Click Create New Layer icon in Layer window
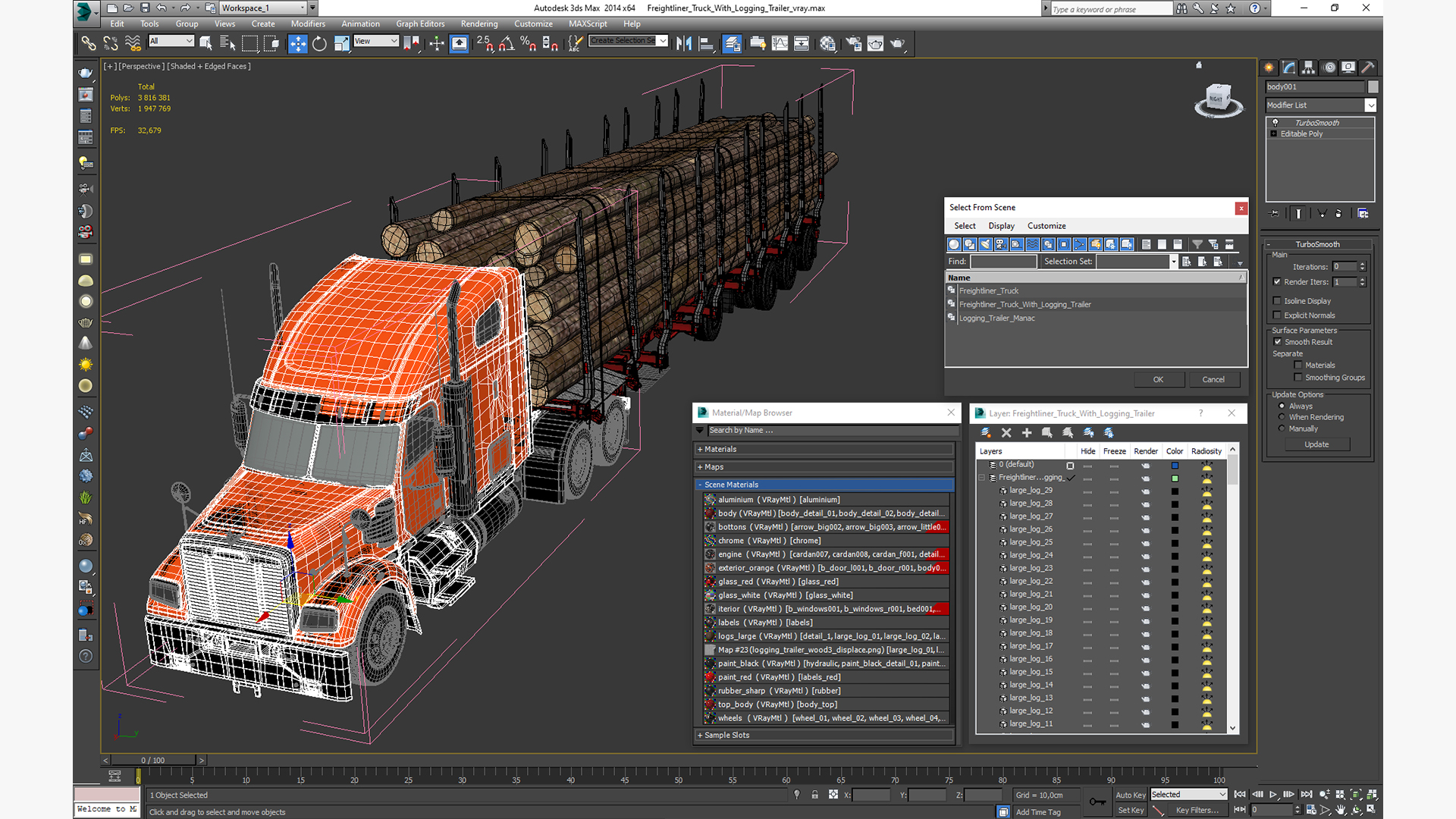Image resolution: width=1456 pixels, height=819 pixels. coord(986,433)
